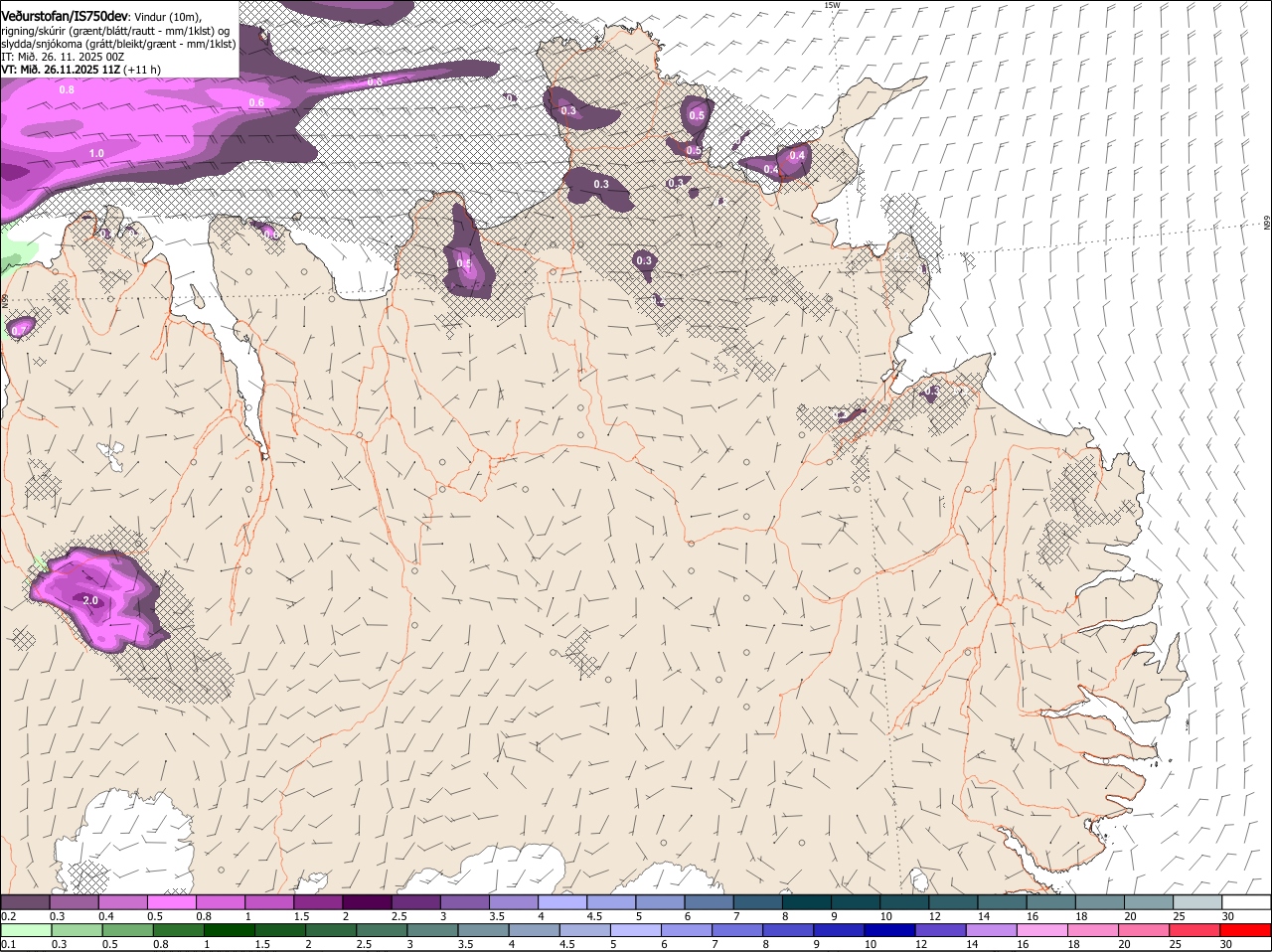The image size is (1272, 952).
Task: Select top legend swatch starting at 0.8
Action: [220, 902]
